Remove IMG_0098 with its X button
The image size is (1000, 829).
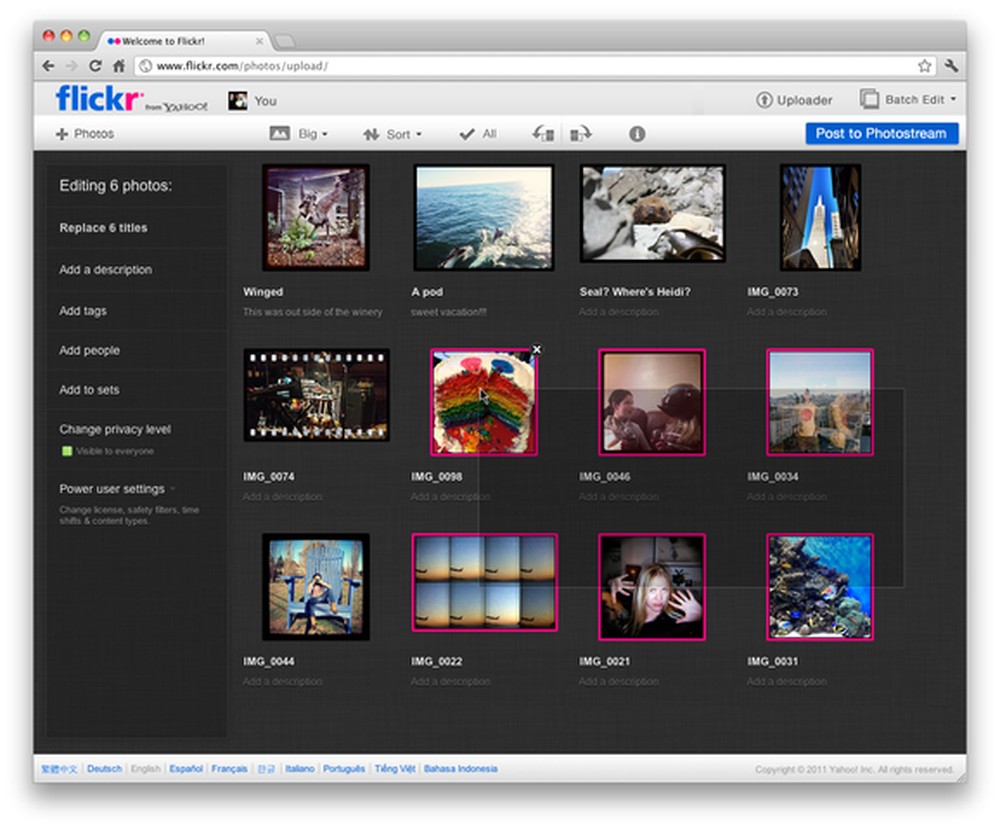point(537,349)
